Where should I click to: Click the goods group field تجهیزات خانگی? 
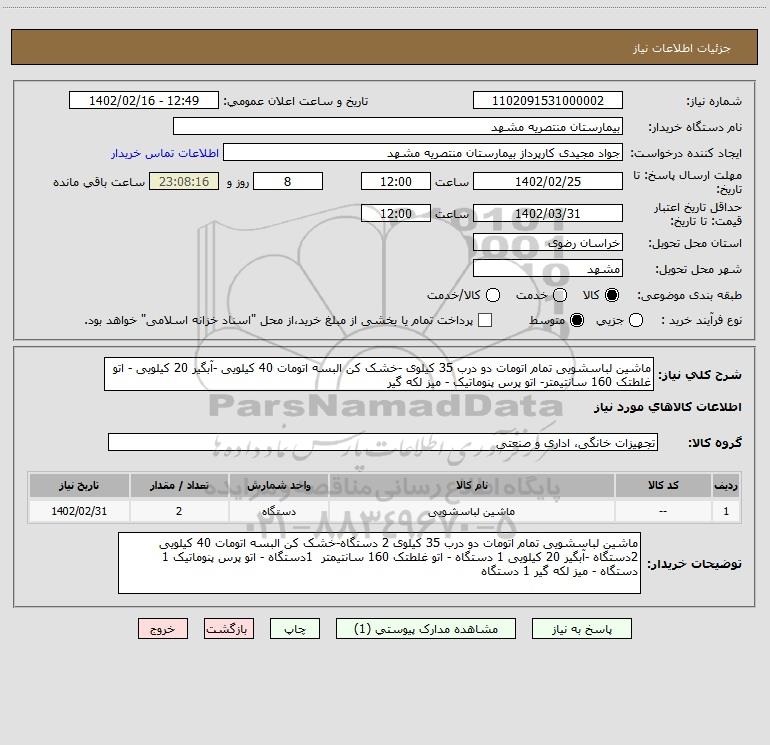point(383,442)
